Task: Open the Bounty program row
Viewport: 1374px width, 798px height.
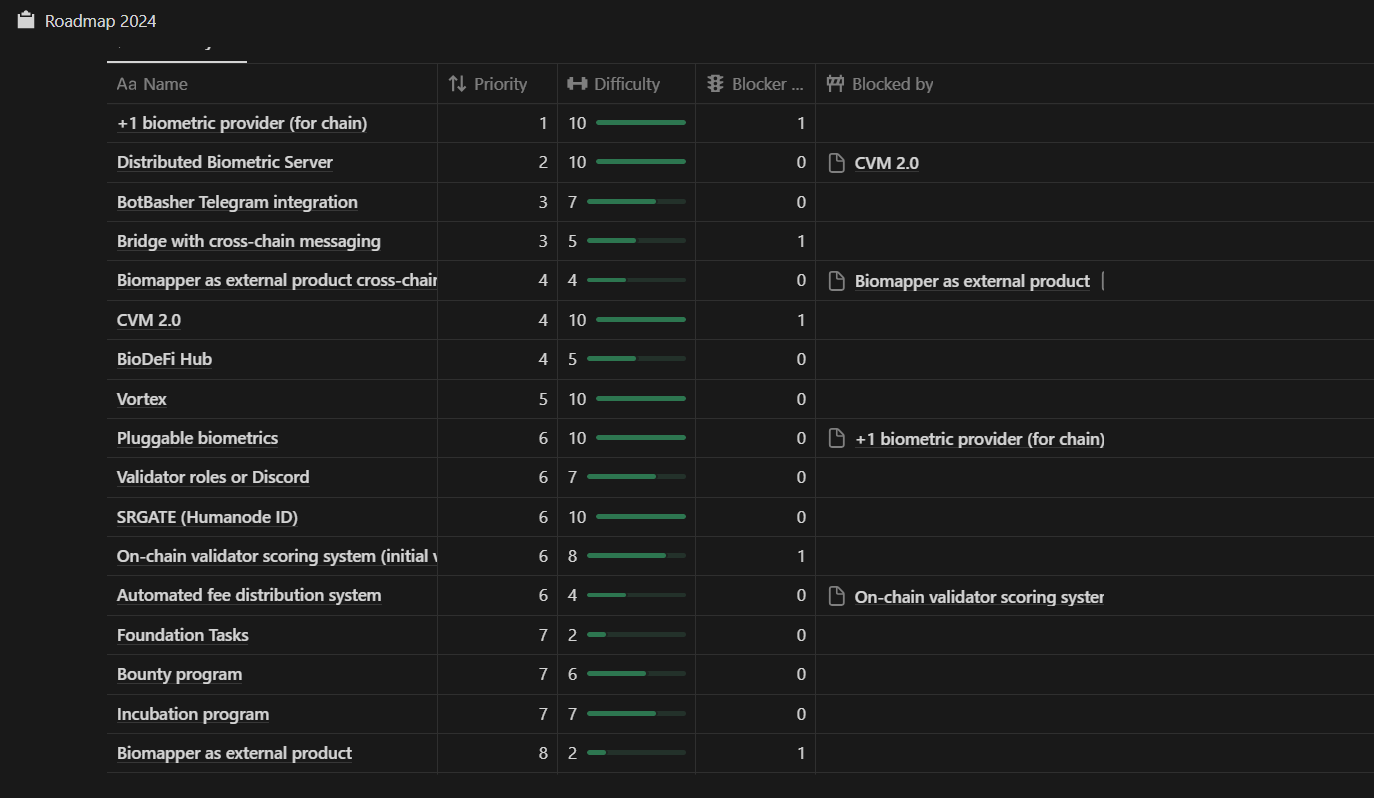Action: (179, 674)
